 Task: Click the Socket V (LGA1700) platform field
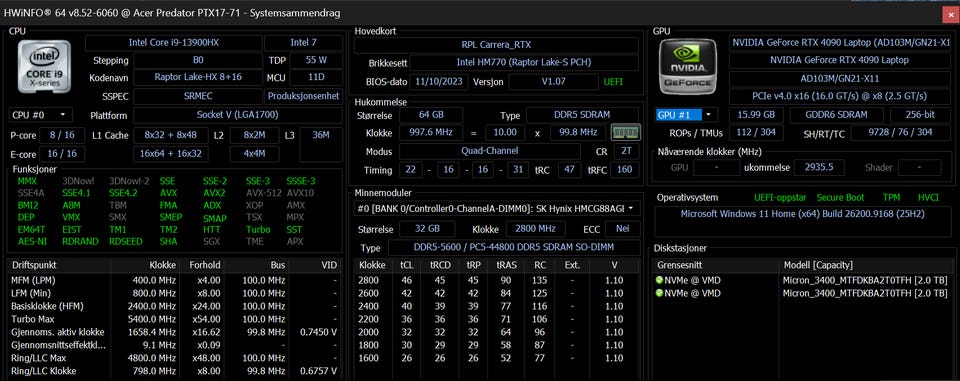click(238, 115)
